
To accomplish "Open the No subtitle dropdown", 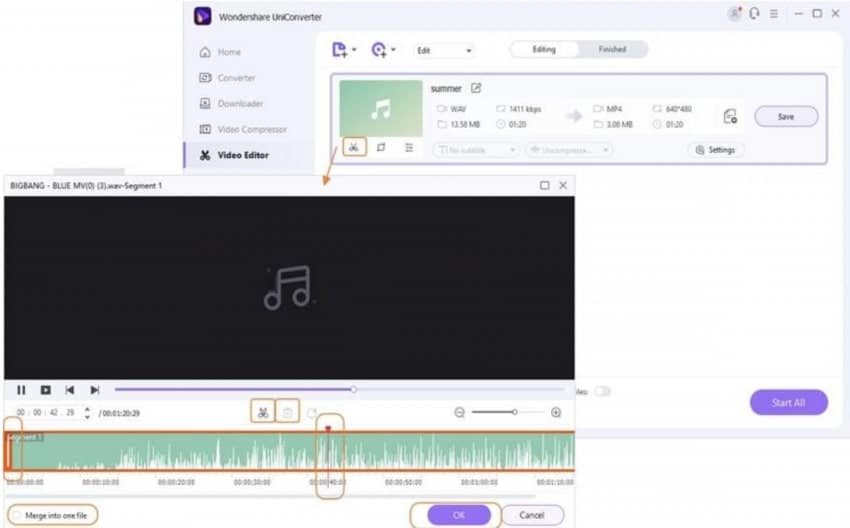I will (475, 150).
